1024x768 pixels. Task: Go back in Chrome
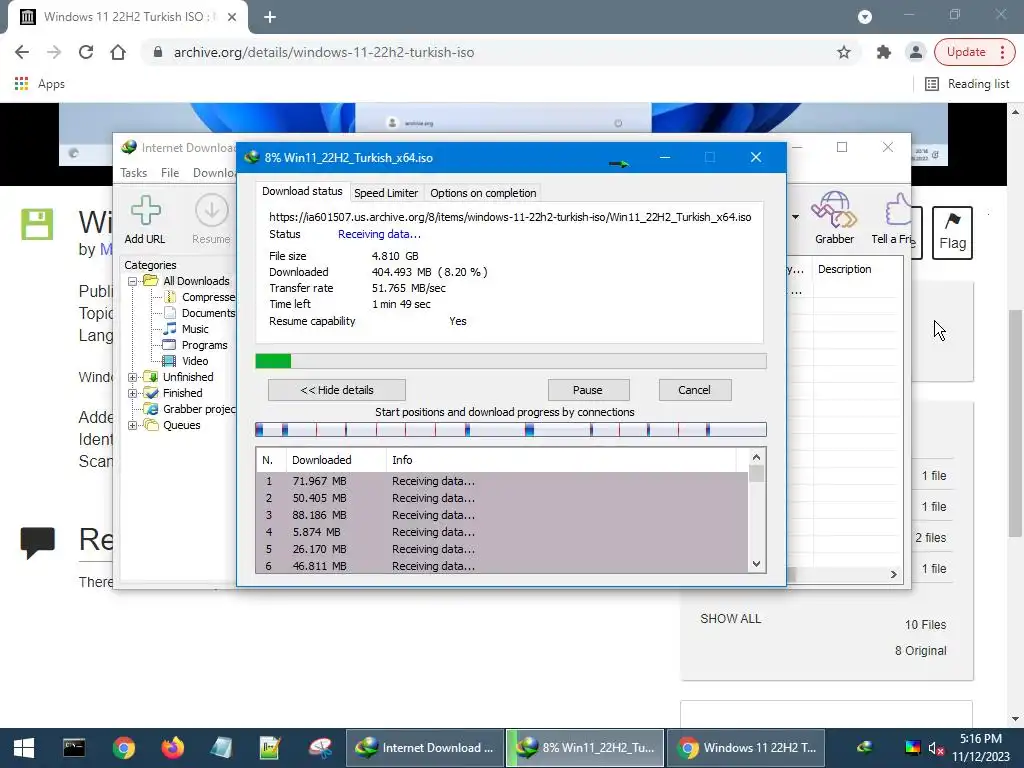point(22,52)
